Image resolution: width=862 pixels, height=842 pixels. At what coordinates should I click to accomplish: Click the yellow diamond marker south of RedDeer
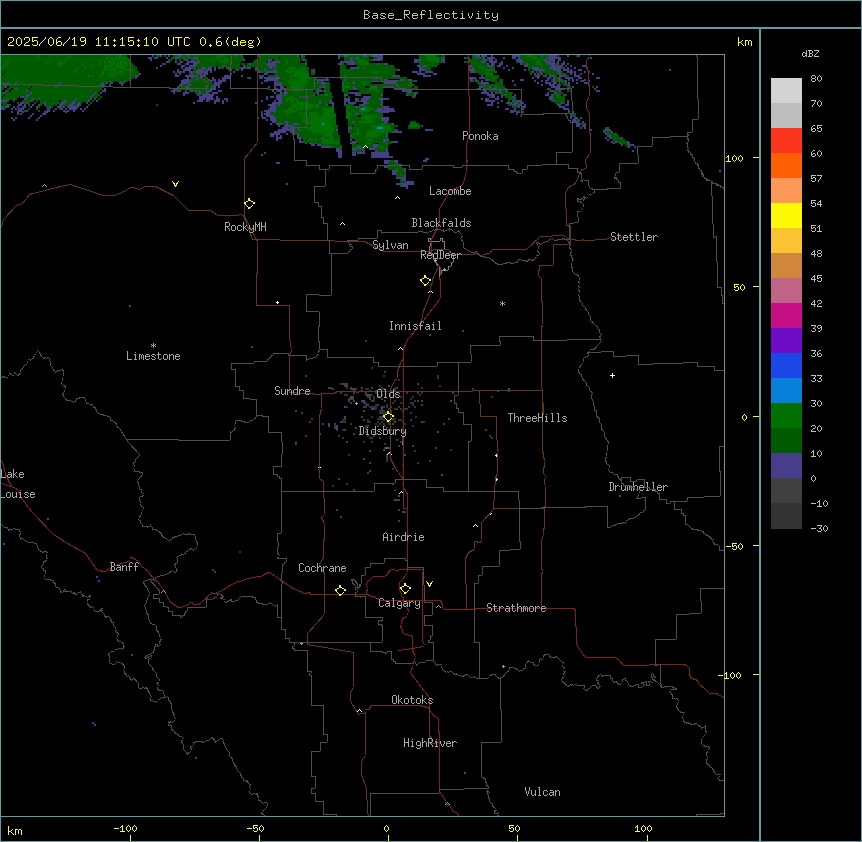(x=426, y=281)
